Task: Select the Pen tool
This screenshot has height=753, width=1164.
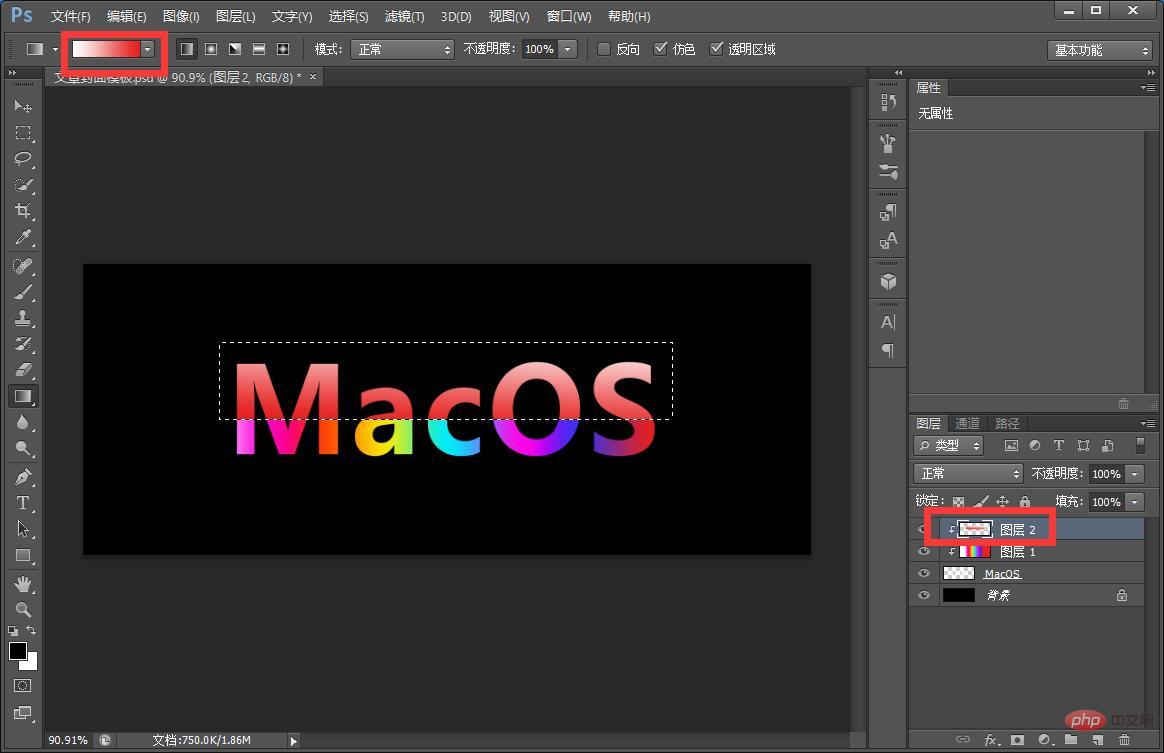Action: 22,476
